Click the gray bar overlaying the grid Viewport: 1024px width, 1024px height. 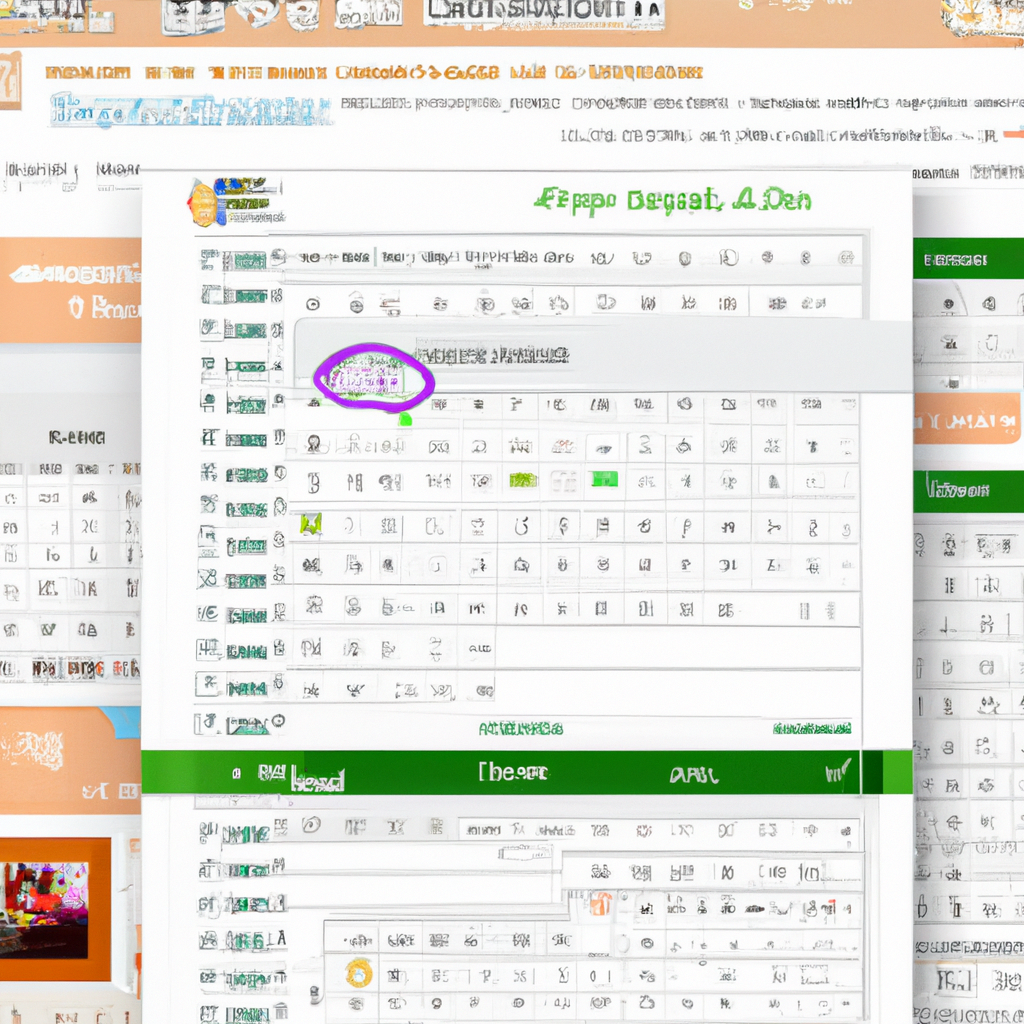coord(600,354)
